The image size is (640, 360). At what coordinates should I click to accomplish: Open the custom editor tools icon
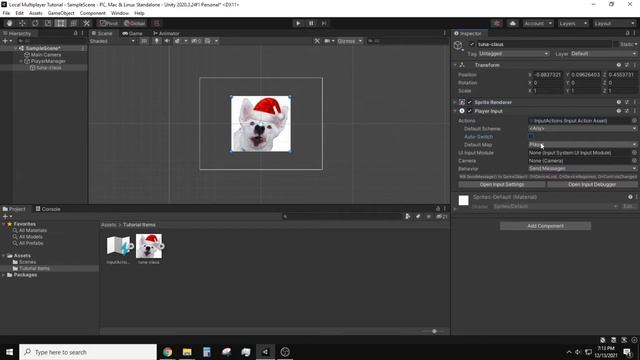pyautogui.click(x=87, y=23)
